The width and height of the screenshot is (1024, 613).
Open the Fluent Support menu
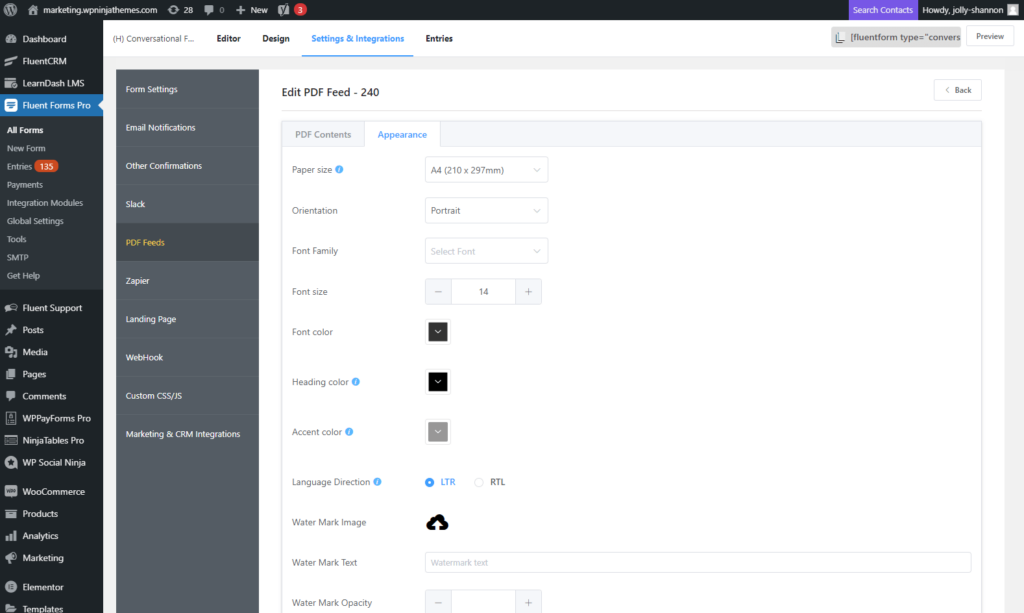[x=48, y=307]
